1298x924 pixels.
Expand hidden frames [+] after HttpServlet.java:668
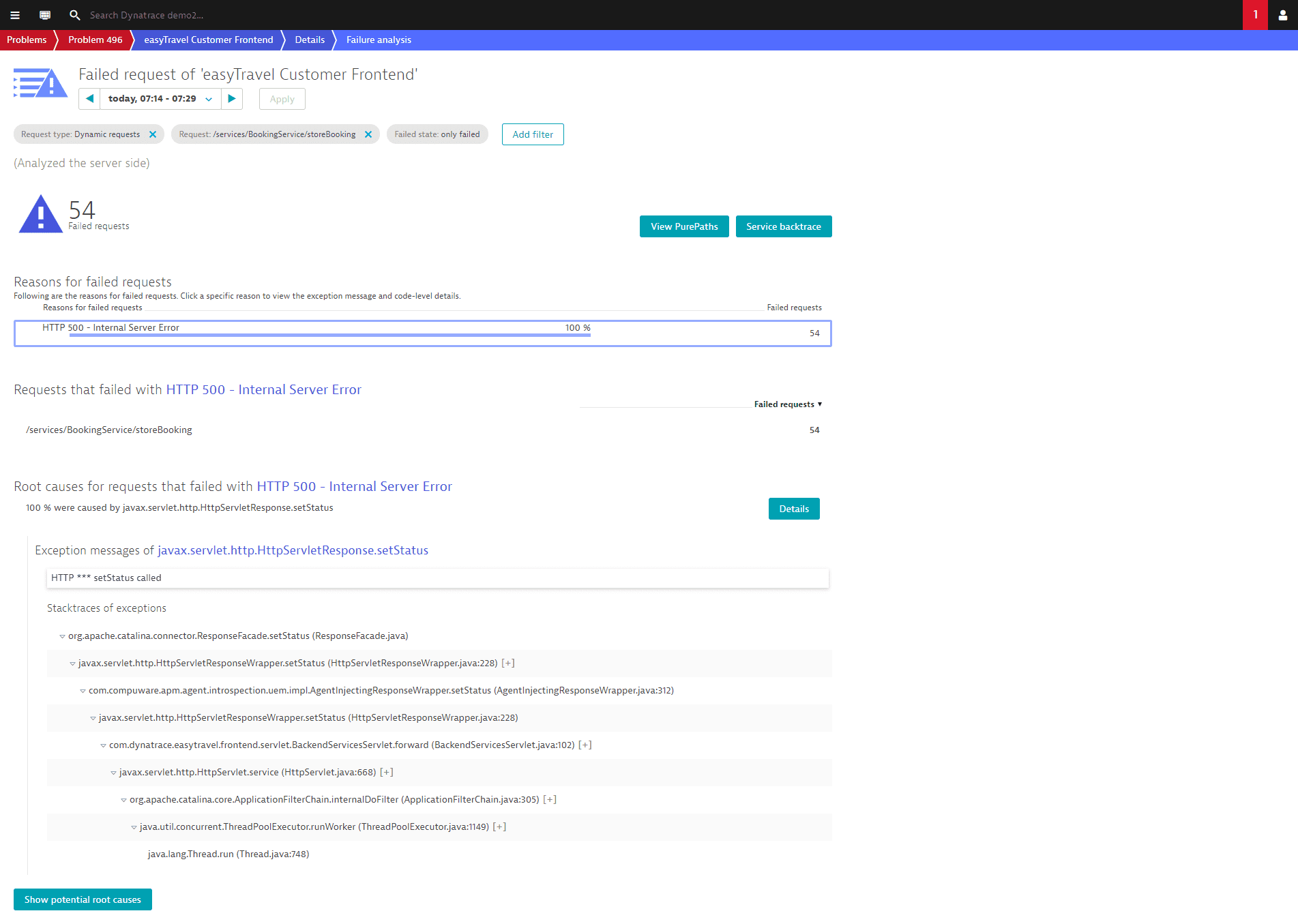[x=387, y=772]
